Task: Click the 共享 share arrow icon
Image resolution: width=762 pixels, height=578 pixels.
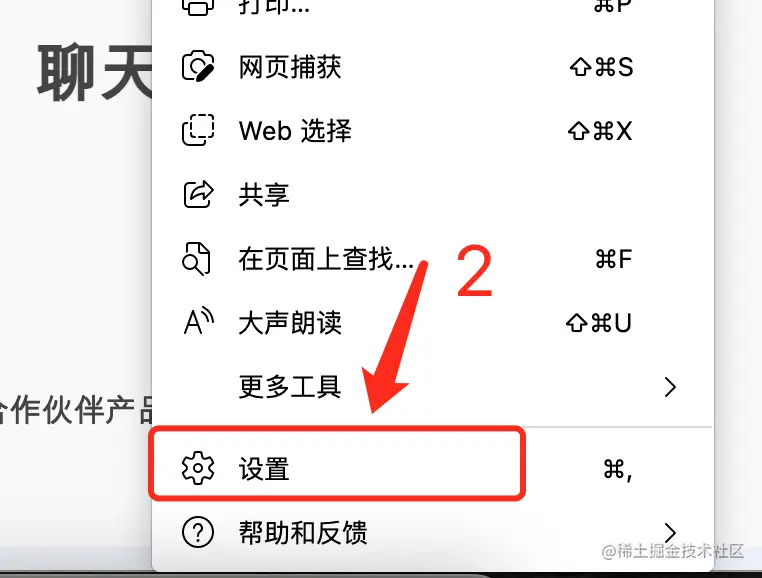Action: click(x=198, y=194)
